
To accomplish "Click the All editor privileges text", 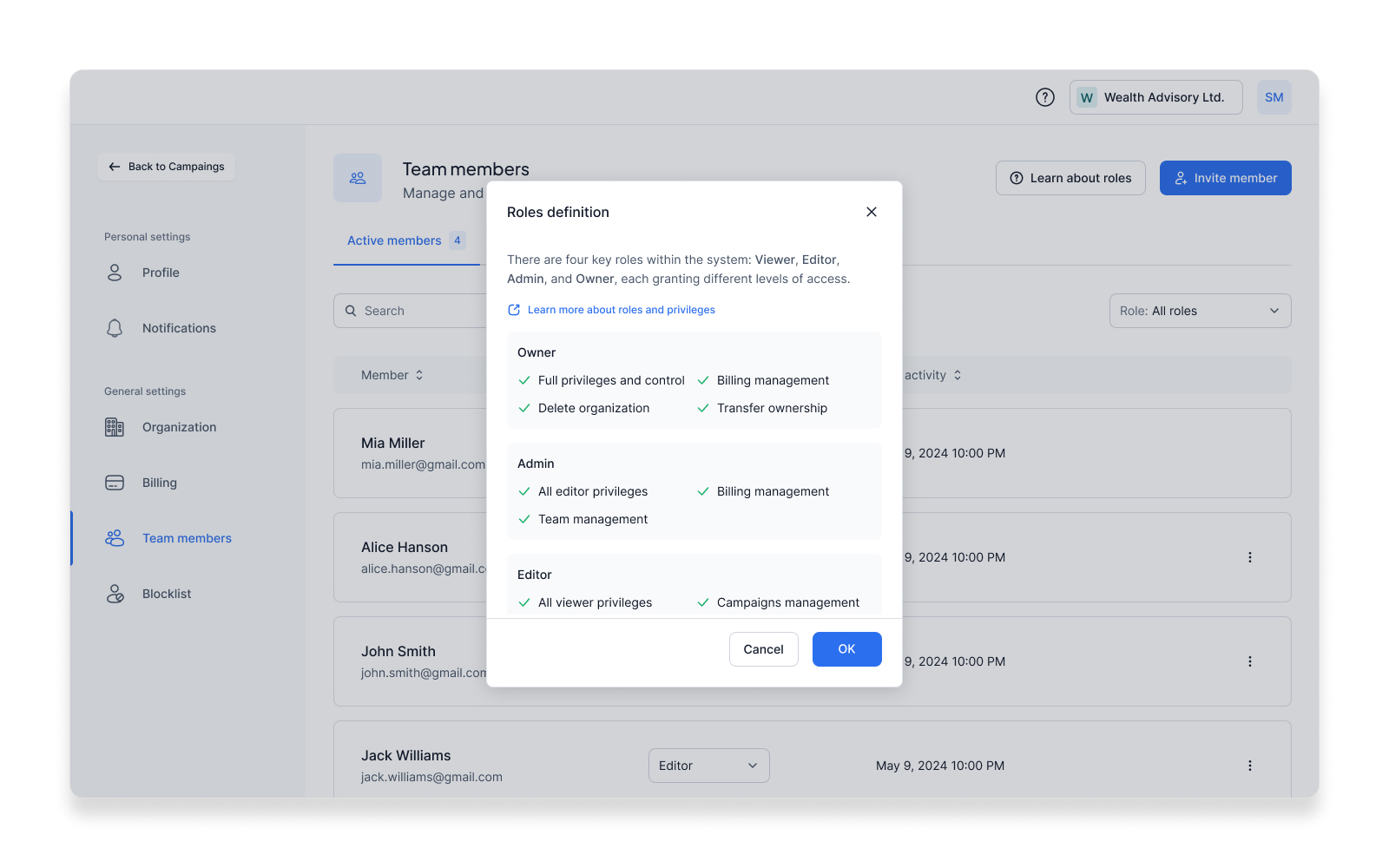I will pos(593,491).
